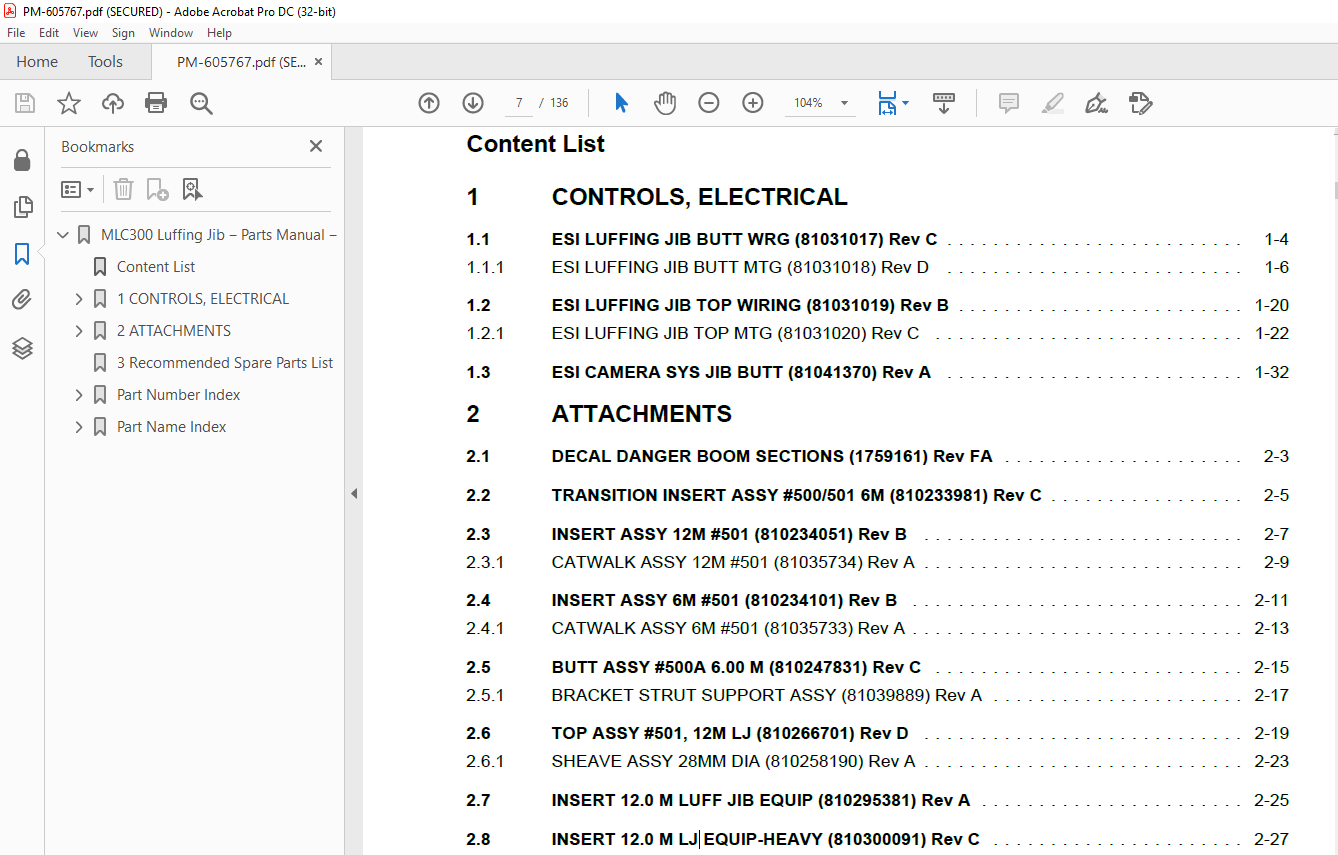
Task: Go to previous page arrow
Action: [x=429, y=103]
